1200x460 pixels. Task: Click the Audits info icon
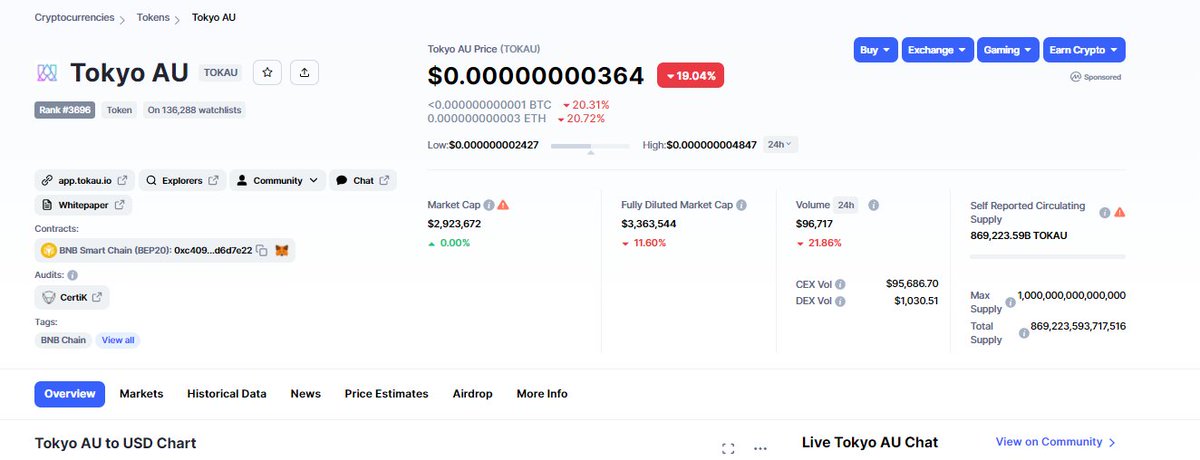click(x=73, y=275)
